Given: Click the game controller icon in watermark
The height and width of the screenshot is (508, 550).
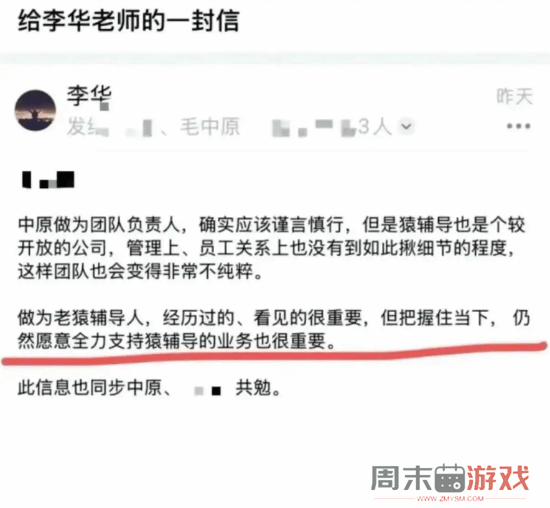Looking at the screenshot, I should (450, 478).
